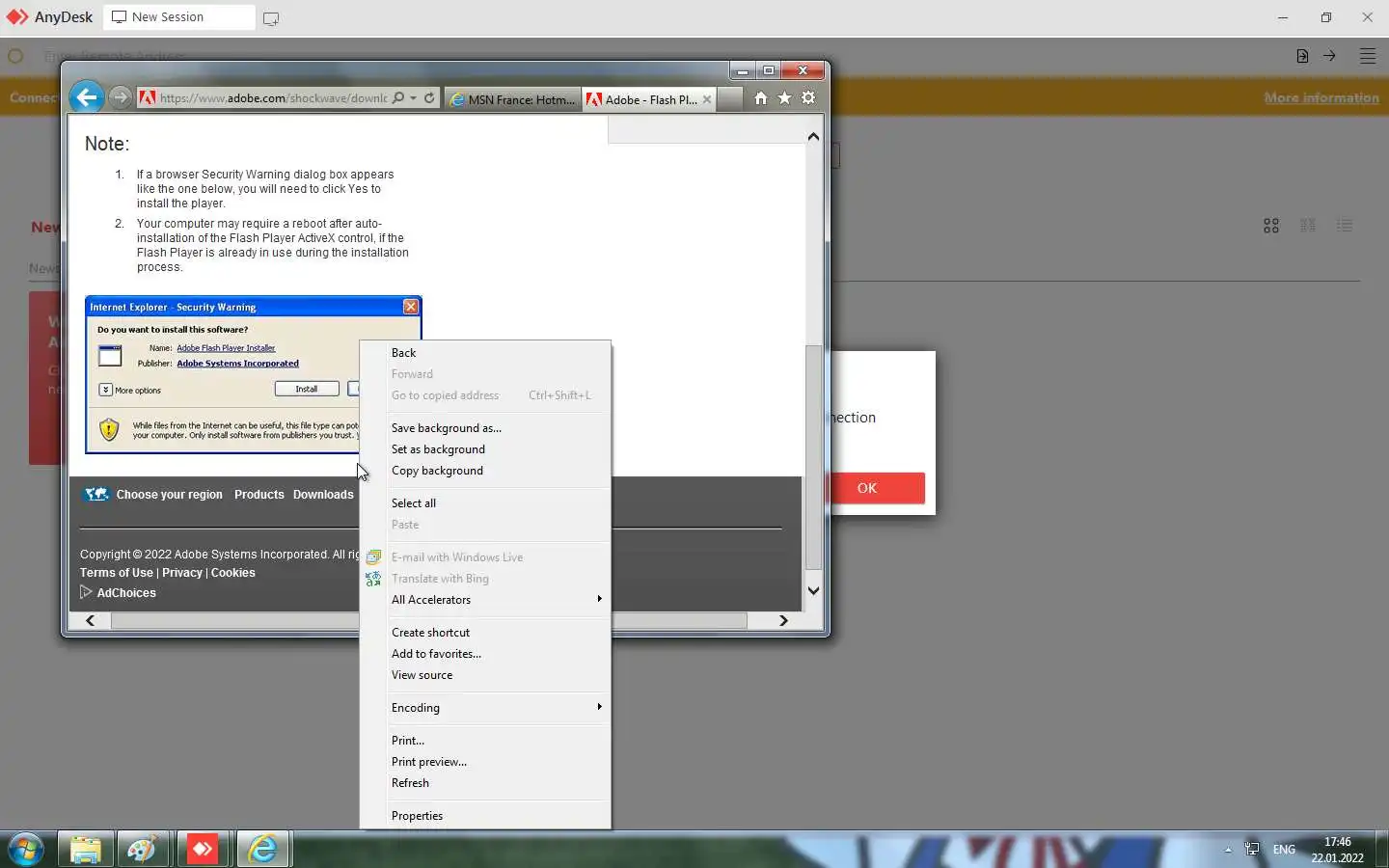Image resolution: width=1389 pixels, height=868 pixels.
Task: Click the Translate with Bing icon
Action: (373, 579)
